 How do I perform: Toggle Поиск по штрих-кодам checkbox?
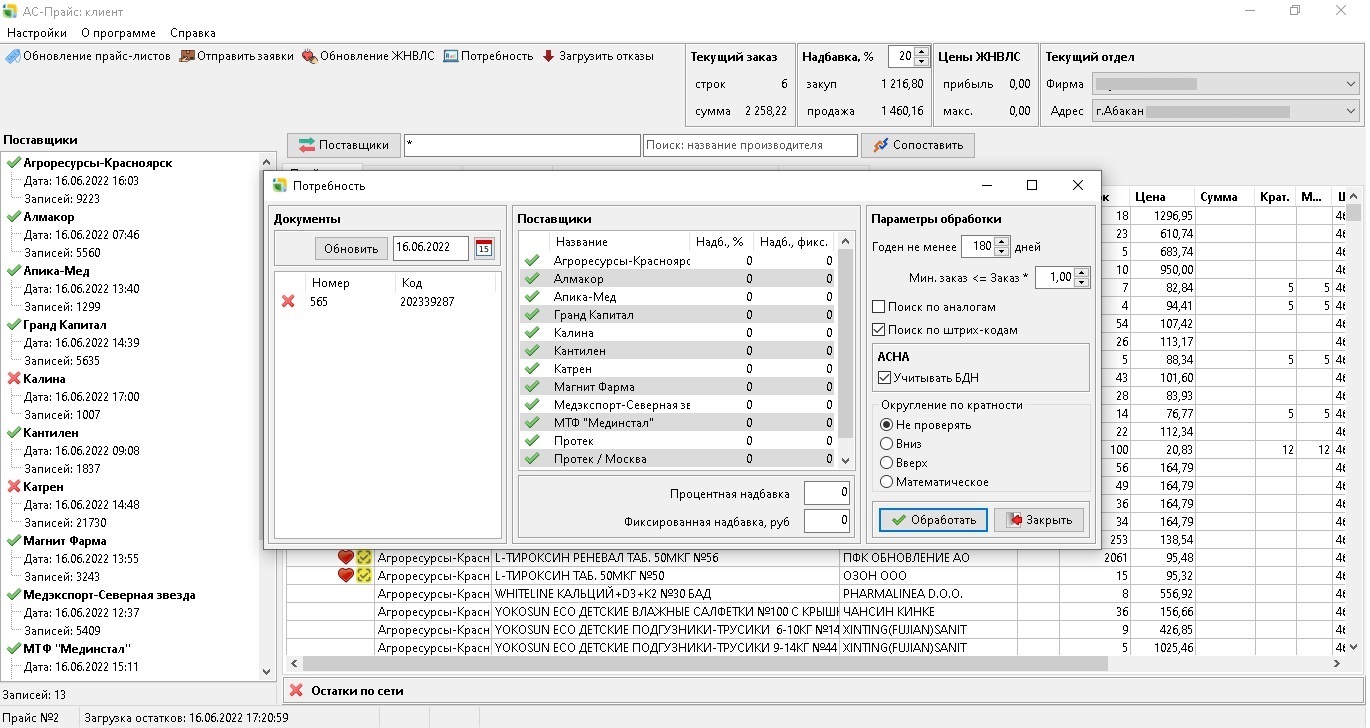[879, 330]
